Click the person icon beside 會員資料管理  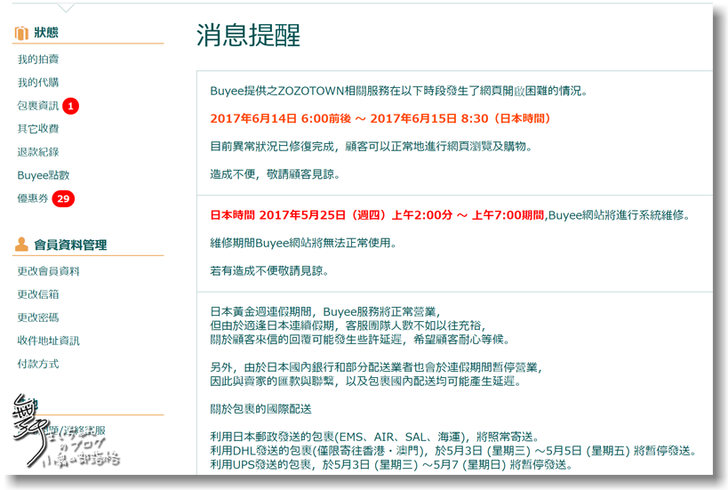tap(21, 244)
